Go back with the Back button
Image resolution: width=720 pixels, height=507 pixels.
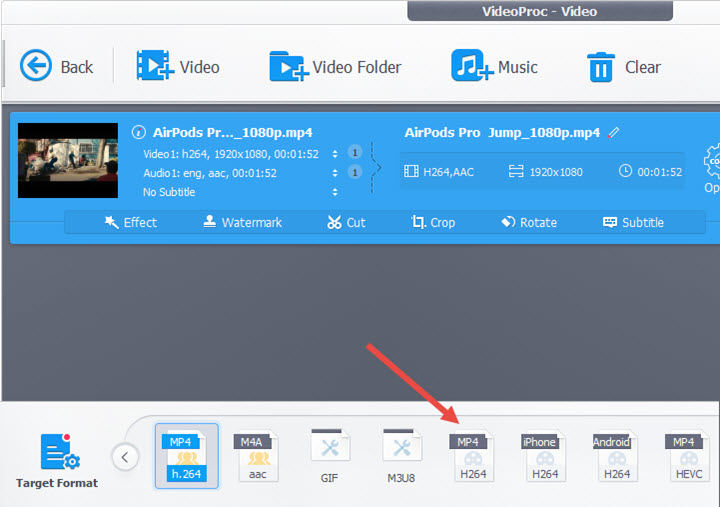coord(56,66)
